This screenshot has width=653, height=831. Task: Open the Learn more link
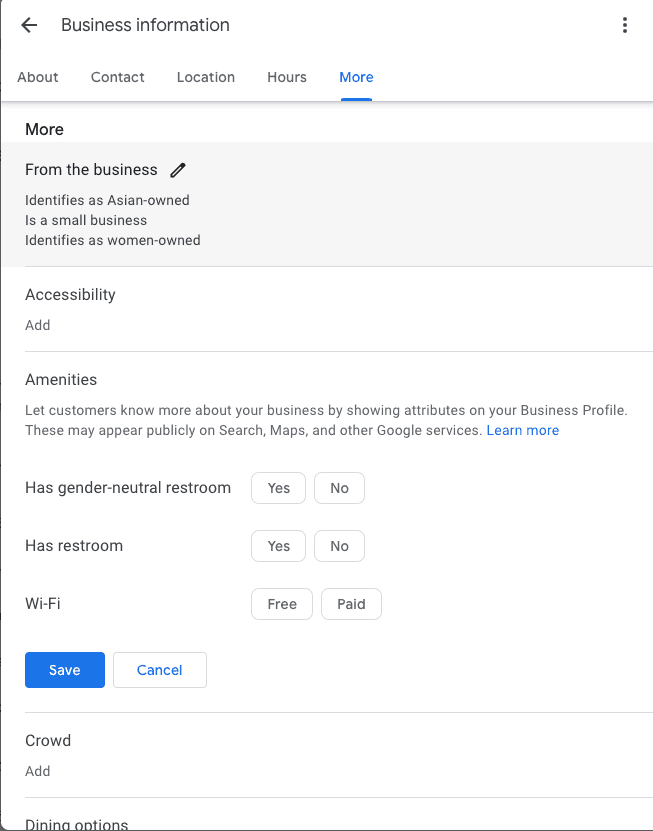523,430
